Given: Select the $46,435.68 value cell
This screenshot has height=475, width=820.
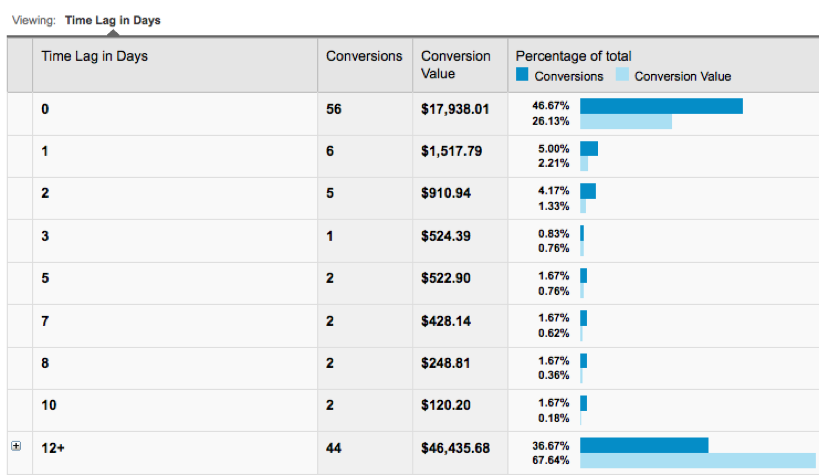Looking at the screenshot, I should tap(455, 449).
